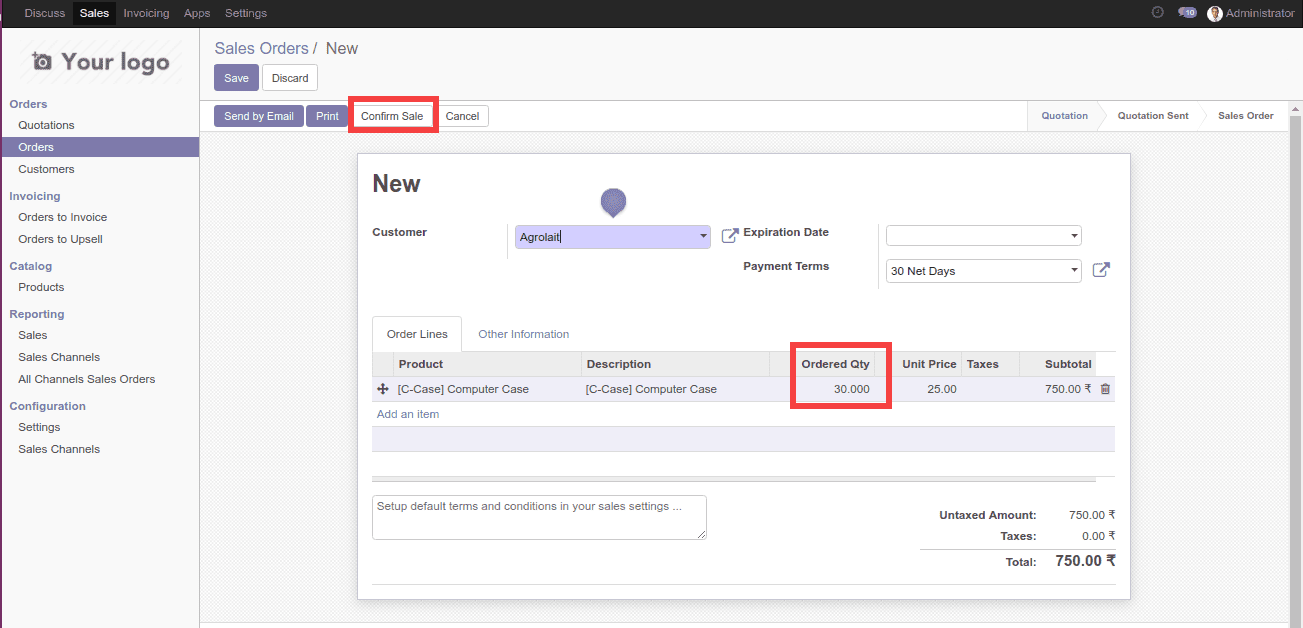Switch to Other Information tab
The width and height of the screenshot is (1303, 628).
click(x=524, y=334)
